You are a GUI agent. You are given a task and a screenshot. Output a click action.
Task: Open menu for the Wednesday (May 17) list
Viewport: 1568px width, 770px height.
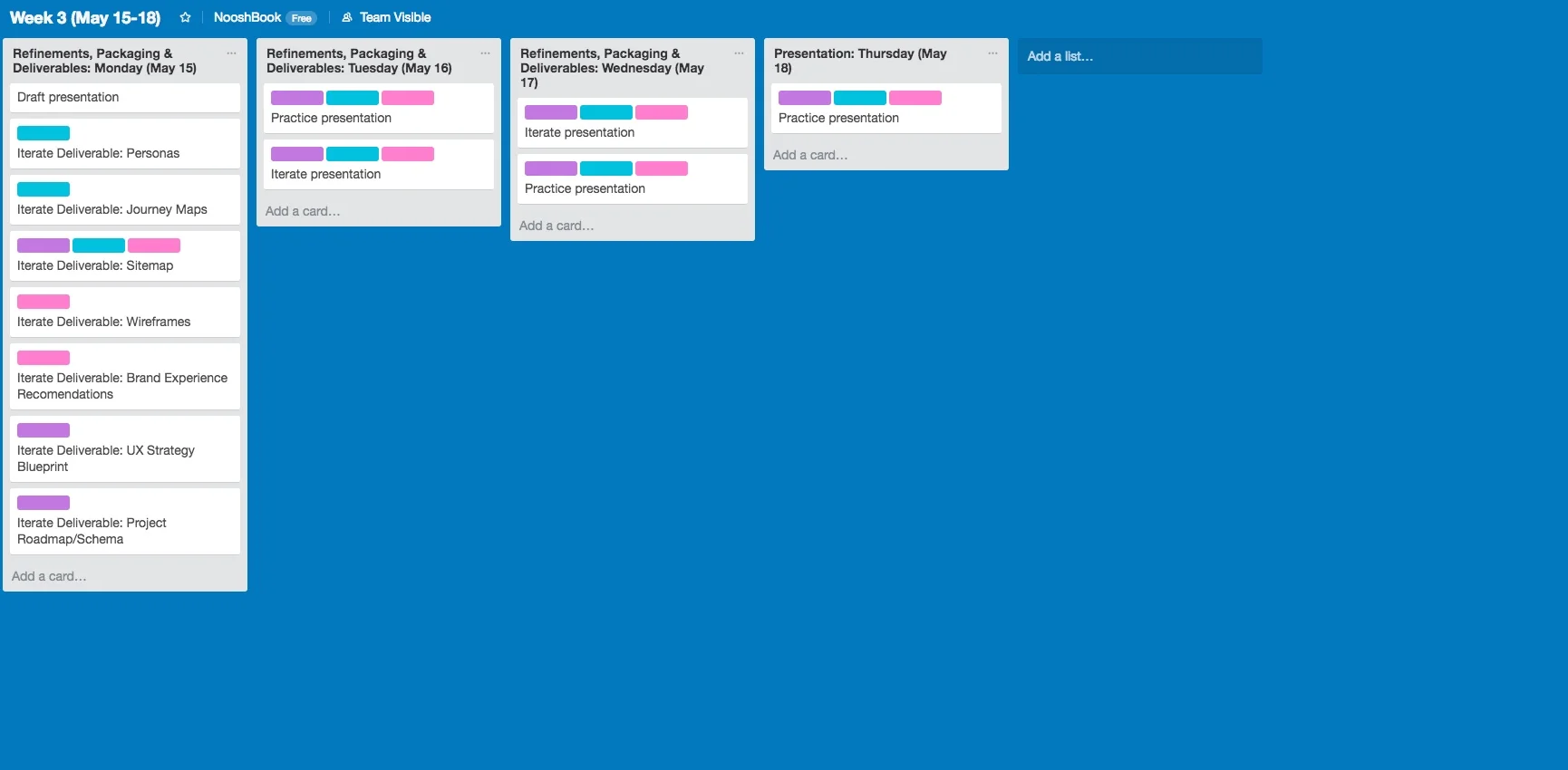coord(739,53)
